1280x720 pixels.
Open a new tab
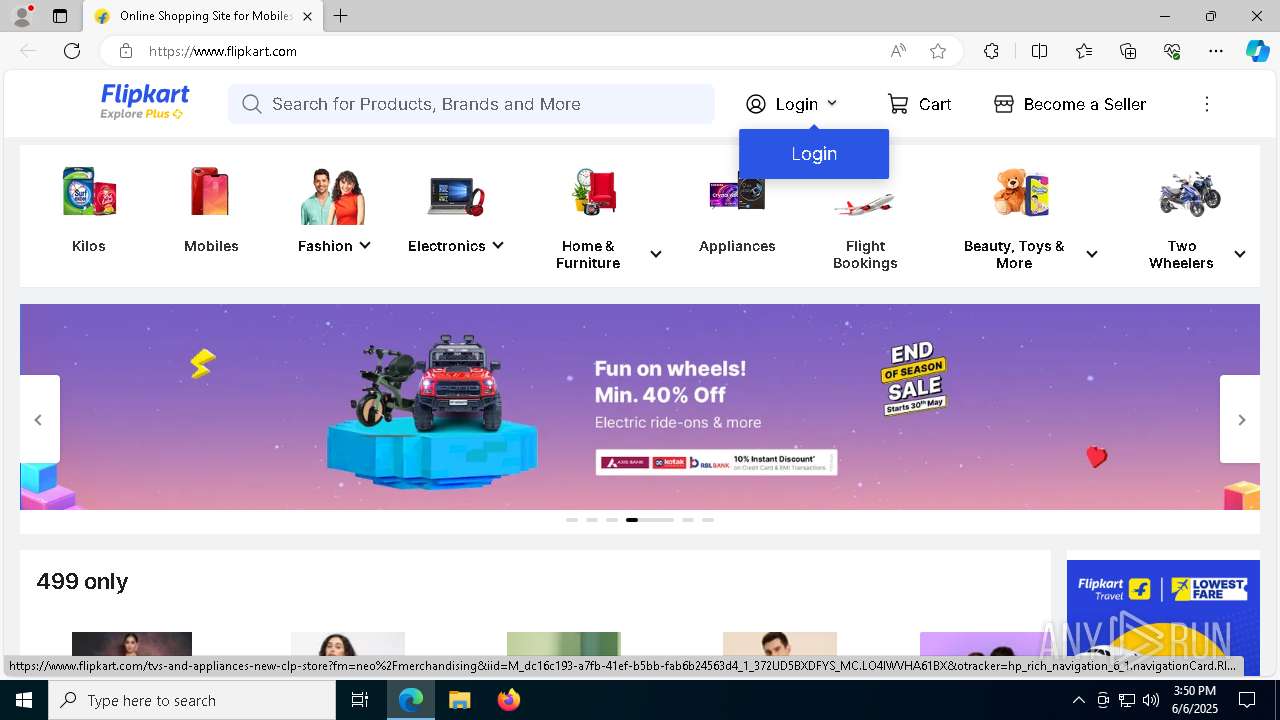[x=341, y=16]
